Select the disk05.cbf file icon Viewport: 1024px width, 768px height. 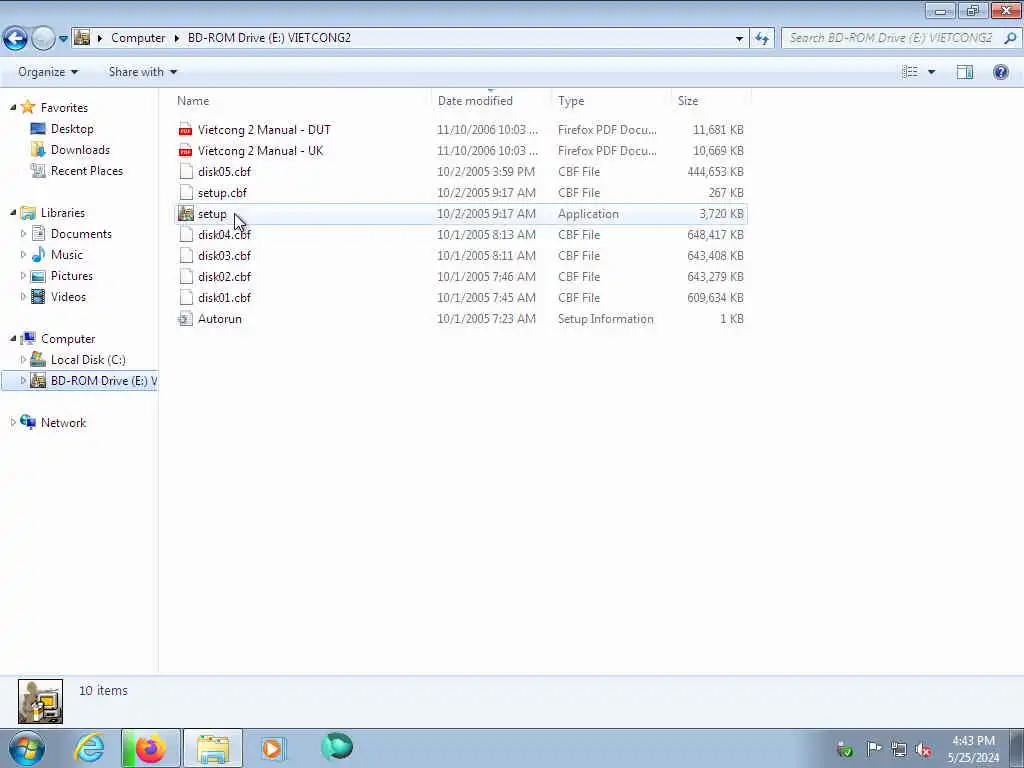click(186, 172)
